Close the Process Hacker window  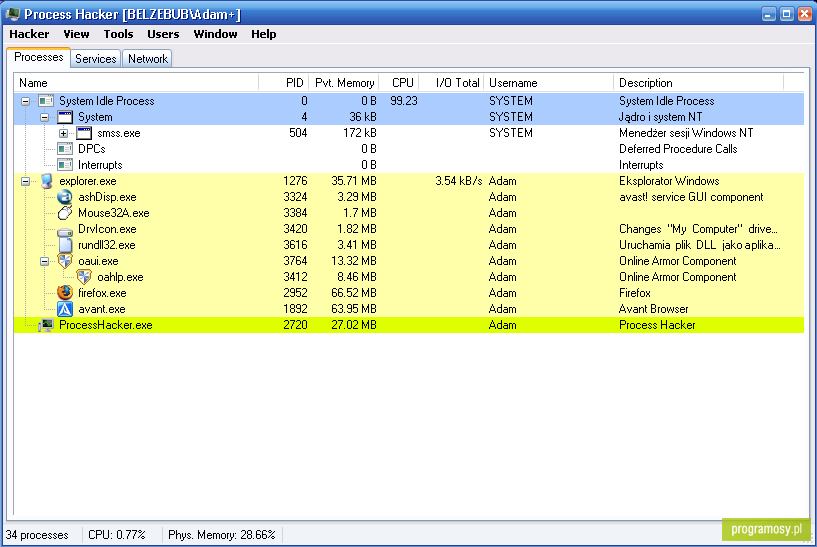tap(805, 14)
